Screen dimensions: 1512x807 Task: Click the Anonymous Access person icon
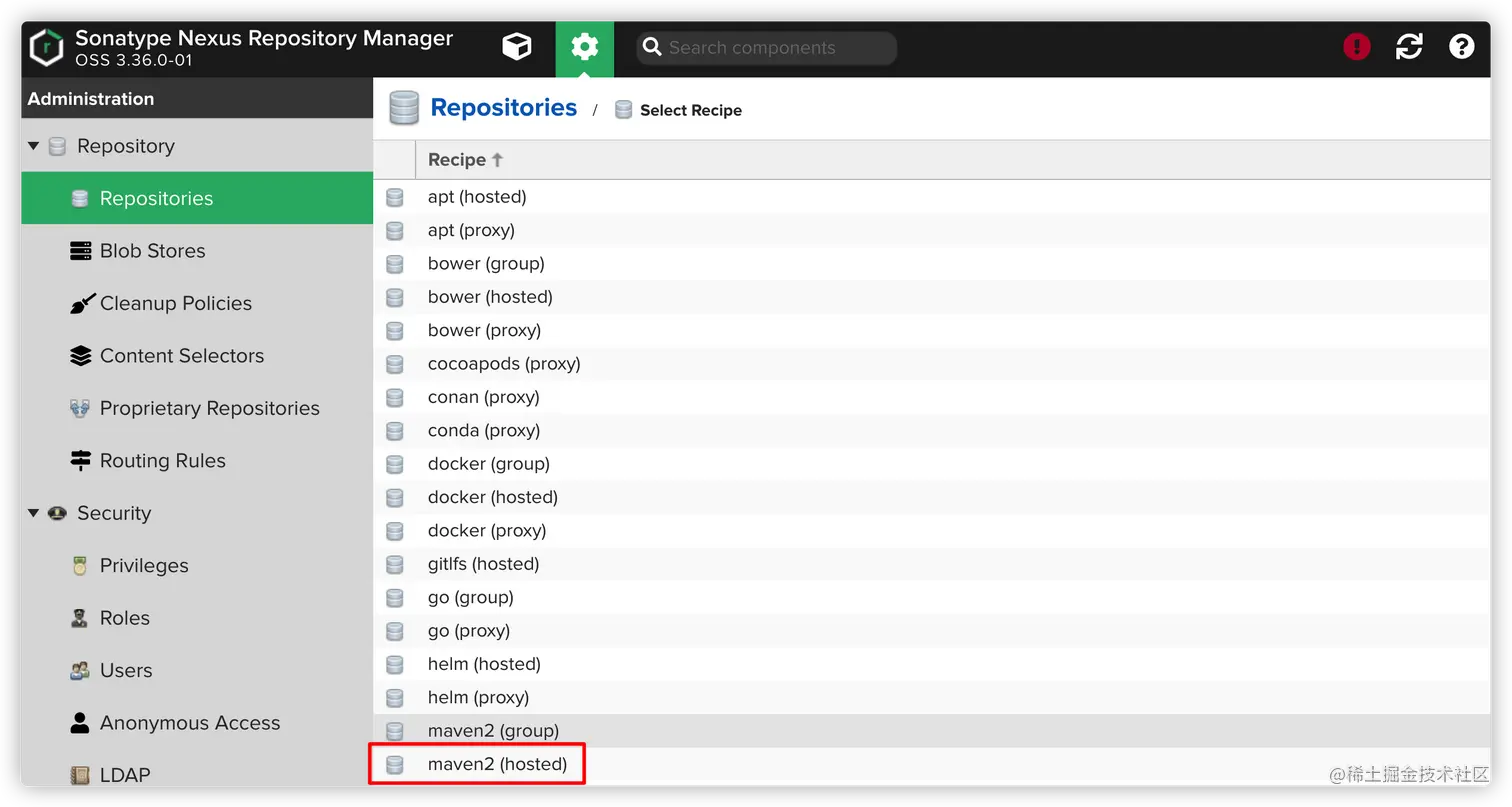coord(80,723)
